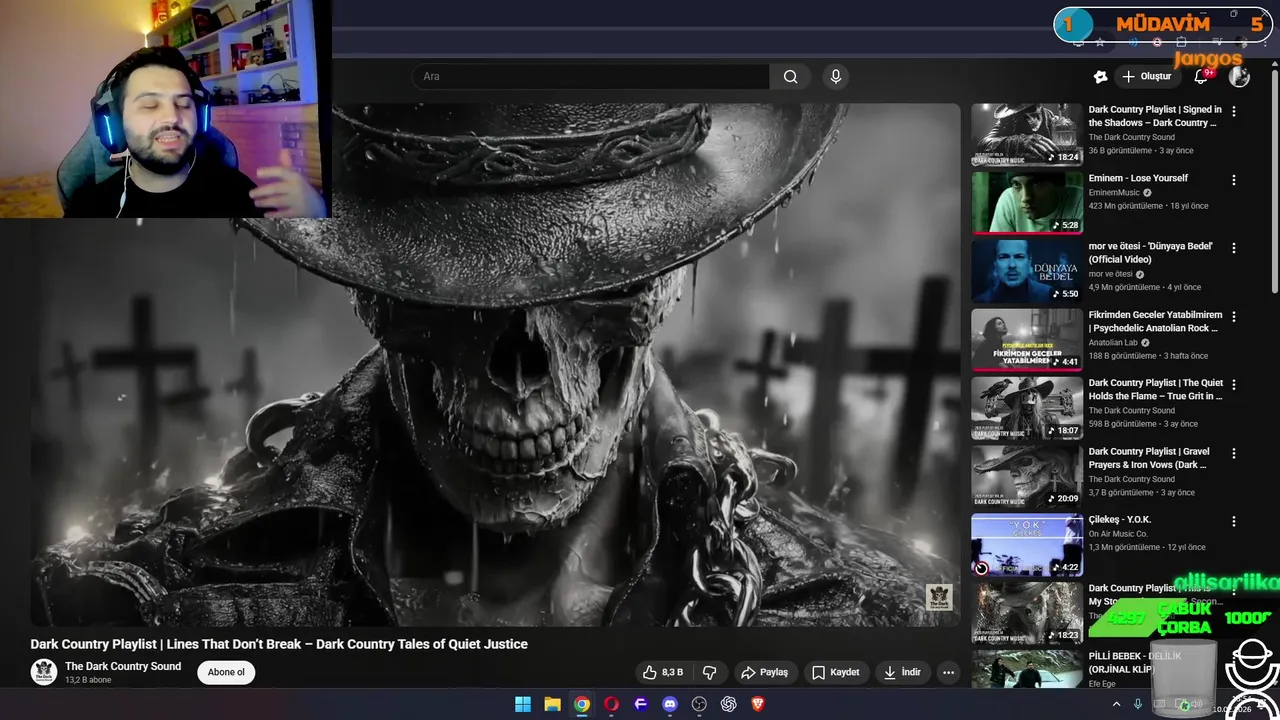Start voice search with the microphone icon

(x=836, y=77)
